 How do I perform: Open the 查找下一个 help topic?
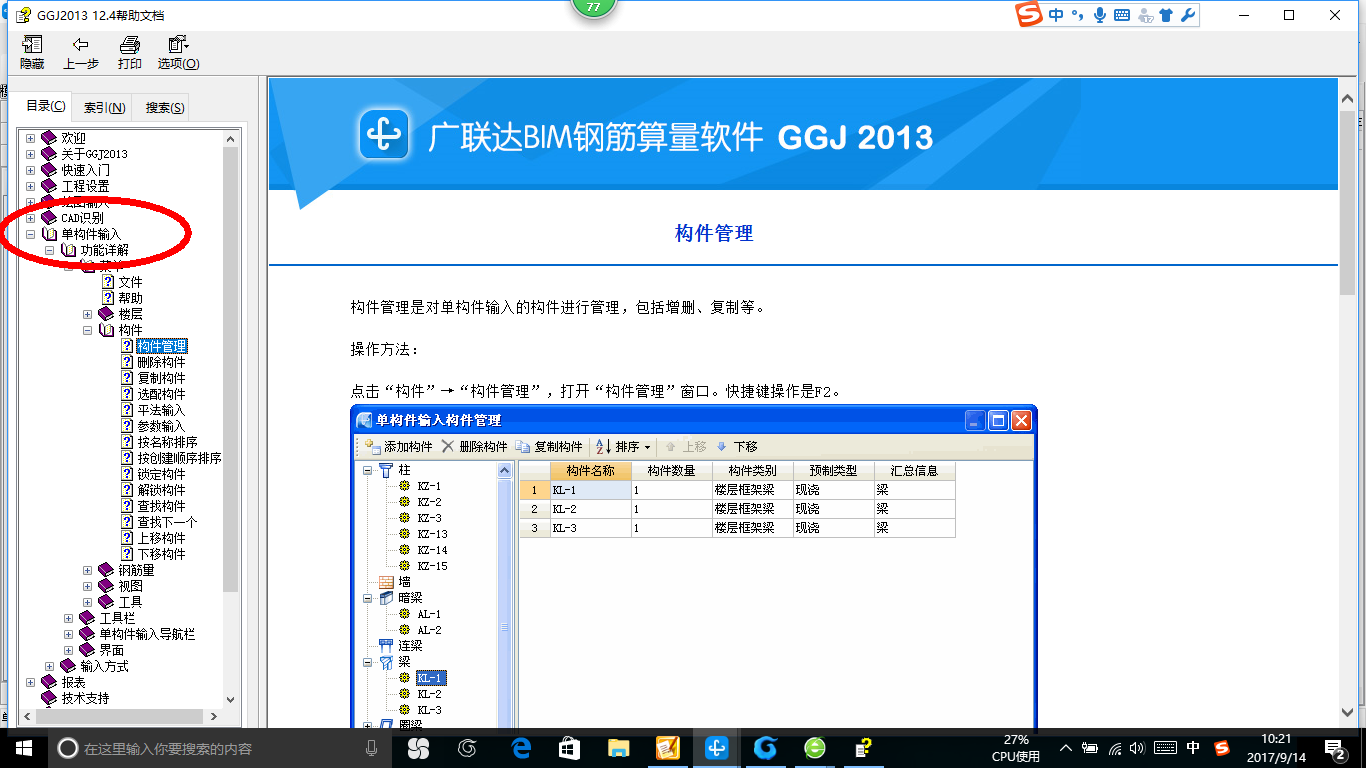point(167,522)
